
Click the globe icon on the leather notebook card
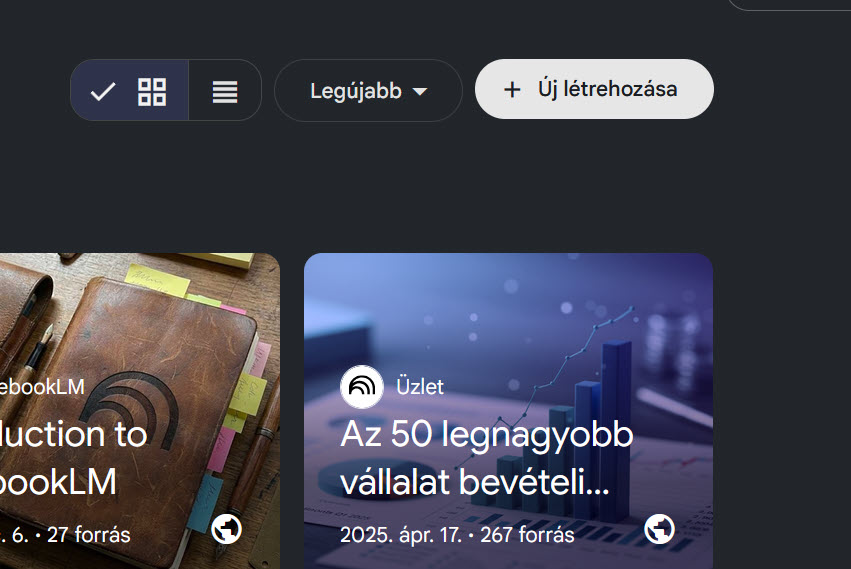[227, 529]
